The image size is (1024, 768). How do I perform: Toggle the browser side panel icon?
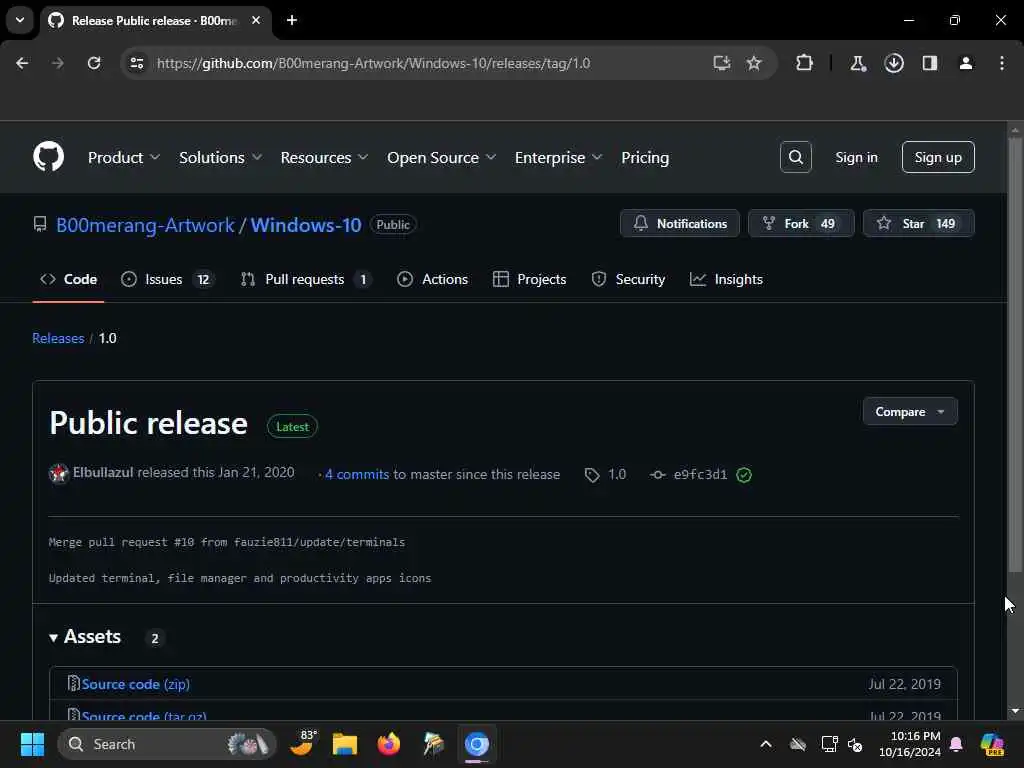pos(929,63)
